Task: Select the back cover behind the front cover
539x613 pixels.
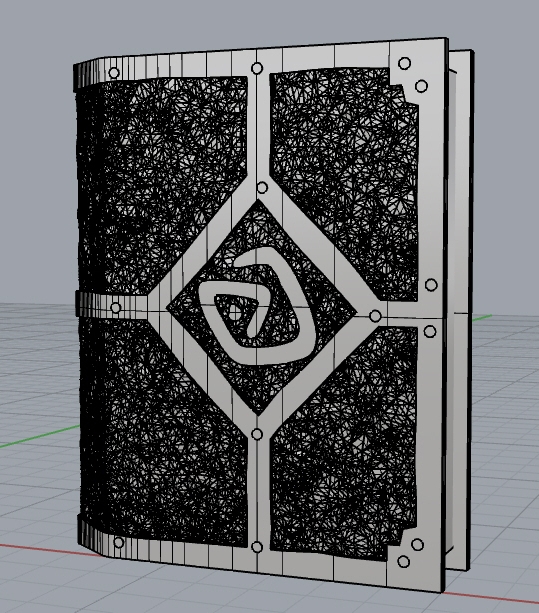Action: [461, 309]
